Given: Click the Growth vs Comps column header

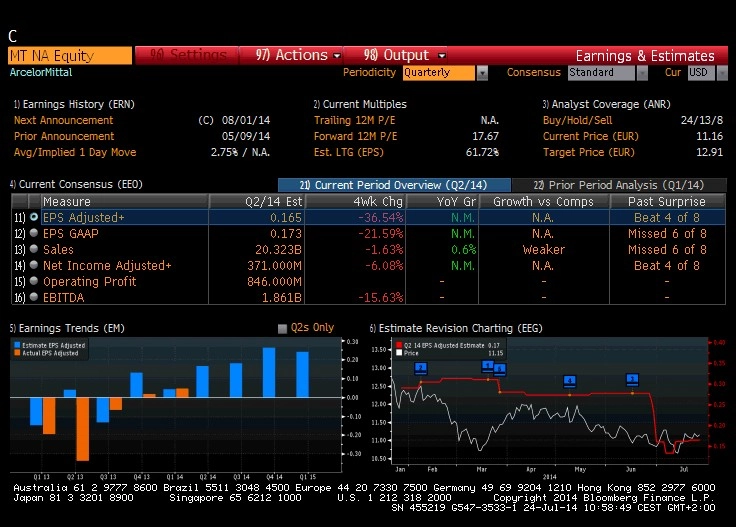Looking at the screenshot, I should [x=544, y=202].
